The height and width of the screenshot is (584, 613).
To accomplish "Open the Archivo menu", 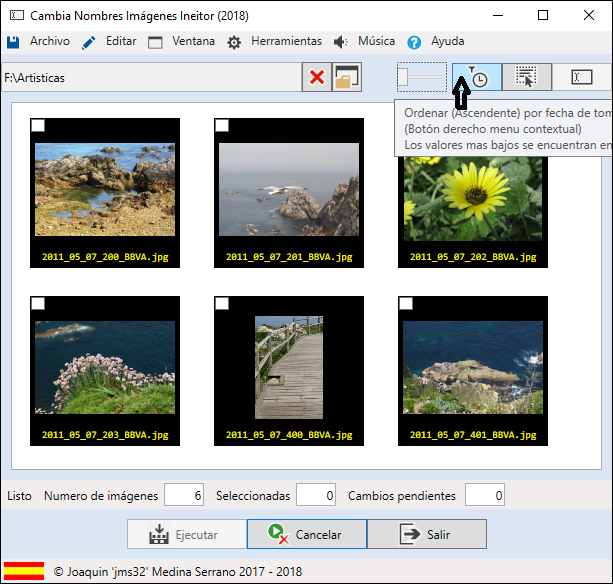I will point(50,41).
